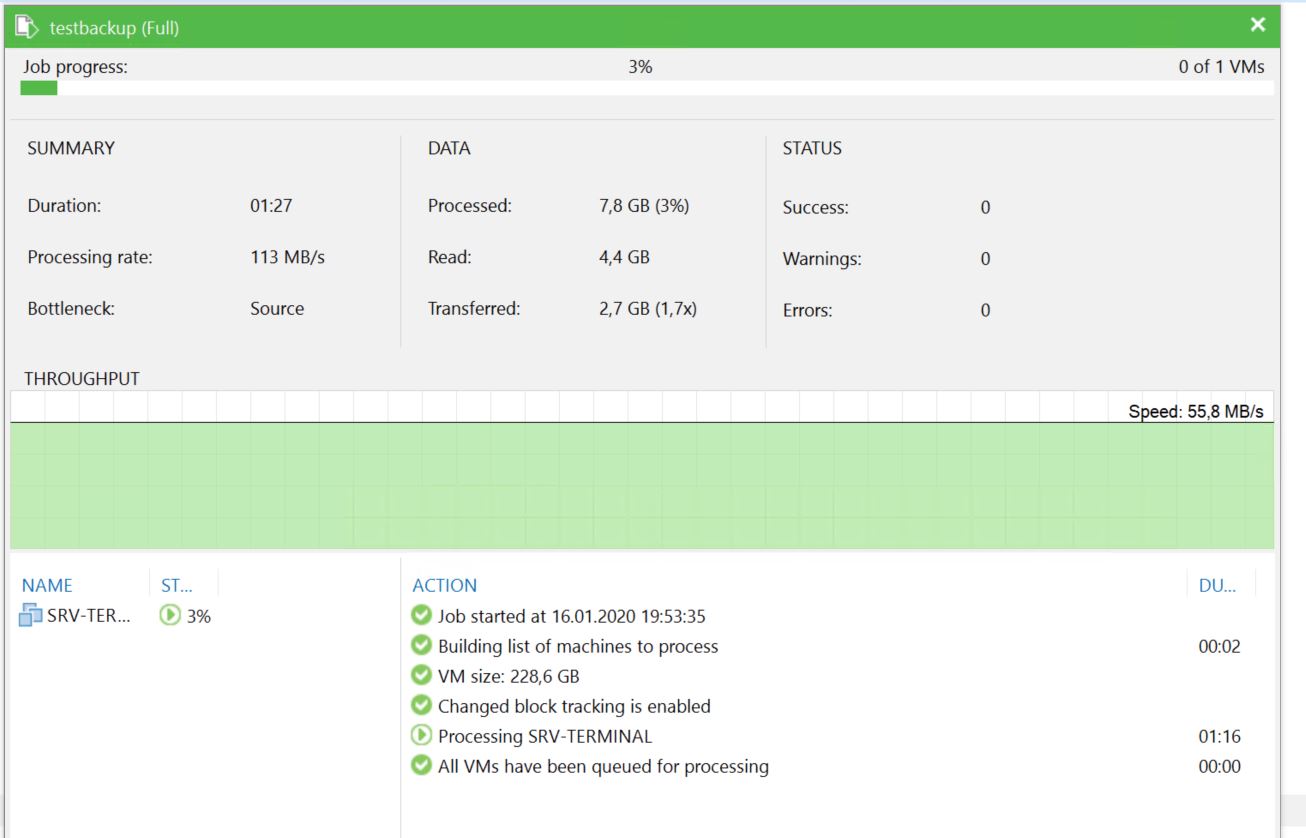Click the running status icon beside 3%
1306x838 pixels.
click(170, 616)
